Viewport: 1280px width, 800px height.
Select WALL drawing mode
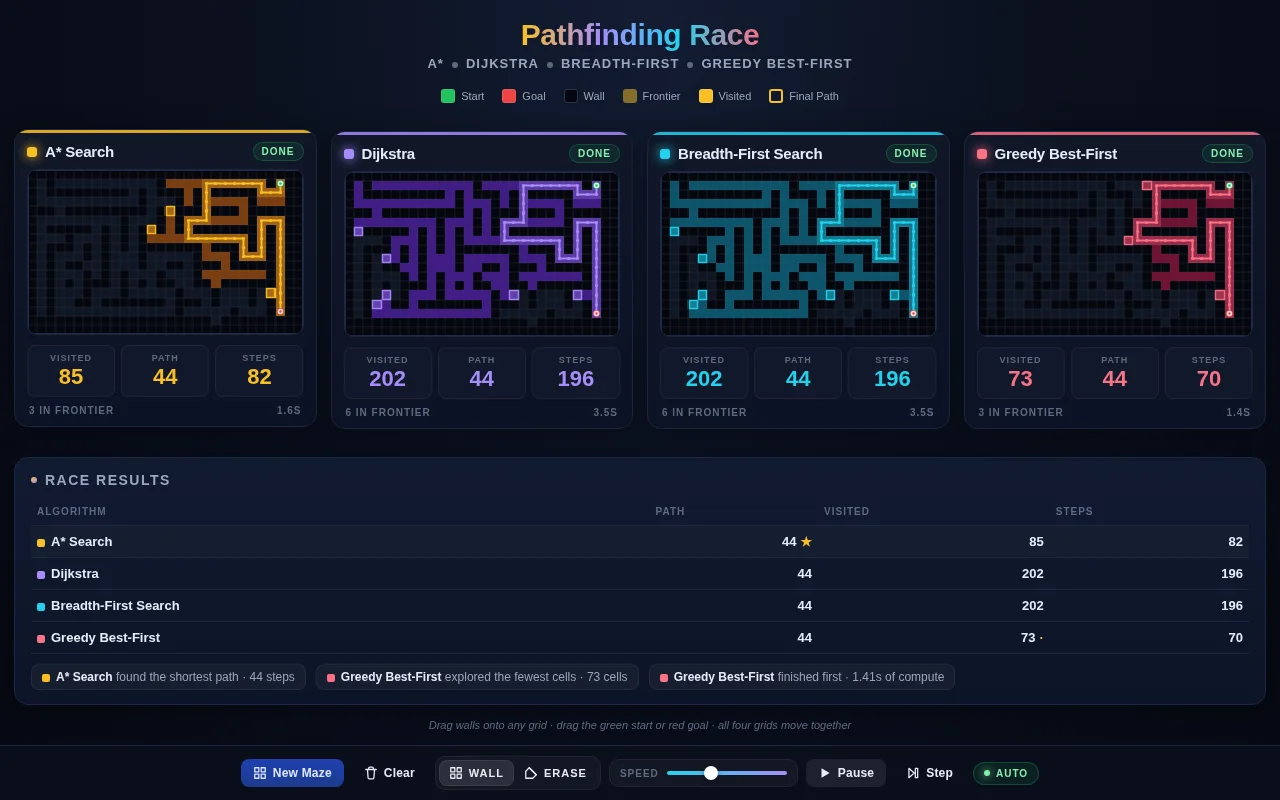pyautogui.click(x=476, y=773)
